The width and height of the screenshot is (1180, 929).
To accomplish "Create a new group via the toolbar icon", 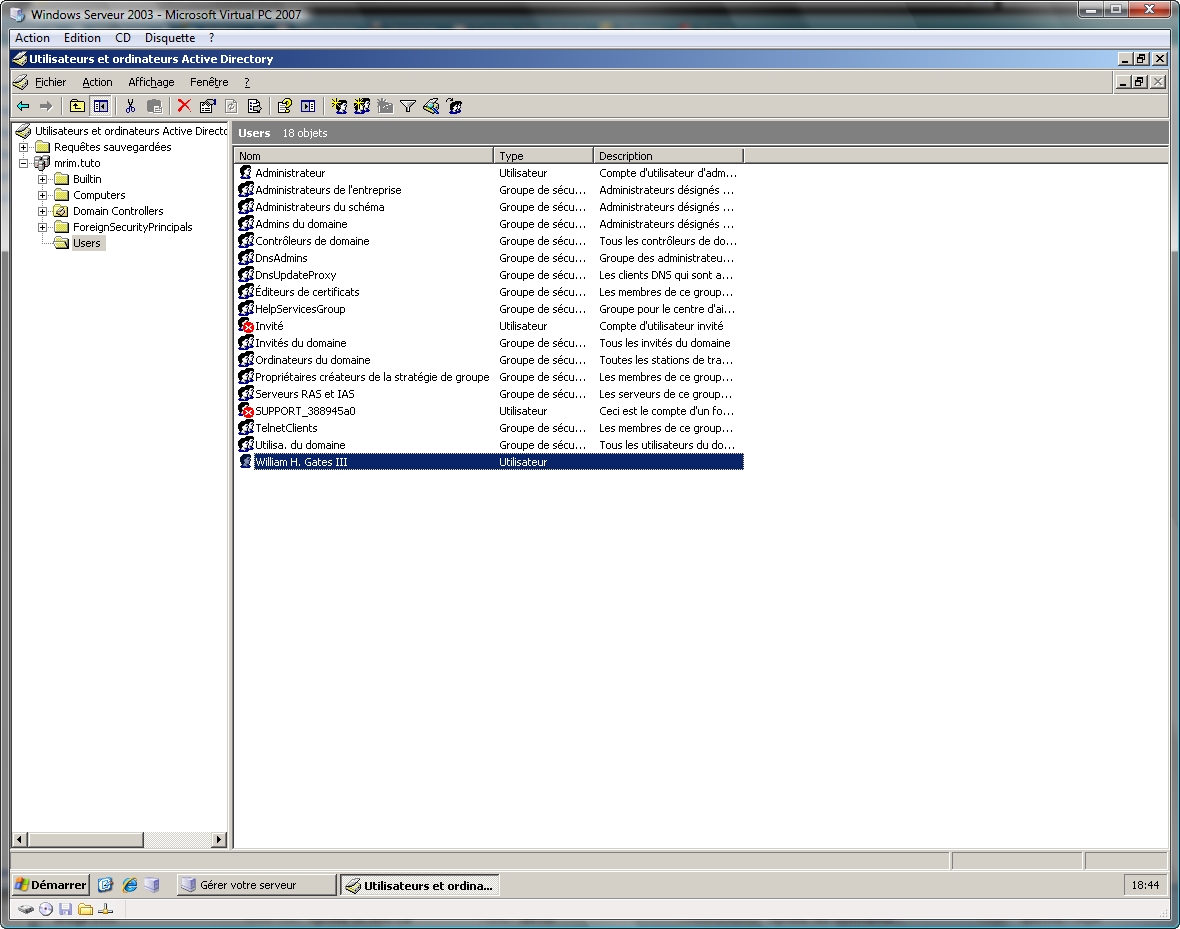I will pos(362,106).
